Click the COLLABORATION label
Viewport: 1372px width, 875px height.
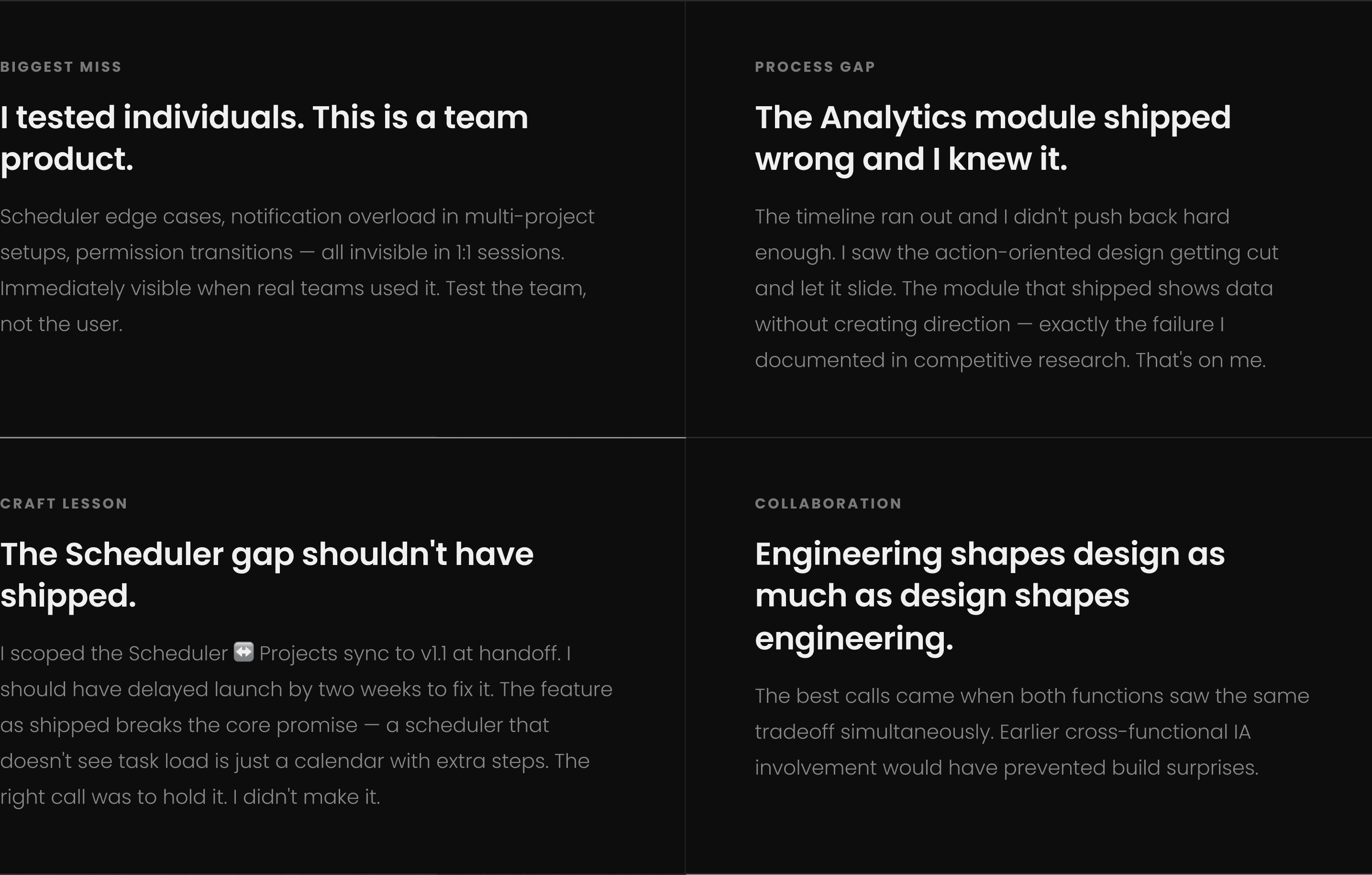(x=829, y=504)
